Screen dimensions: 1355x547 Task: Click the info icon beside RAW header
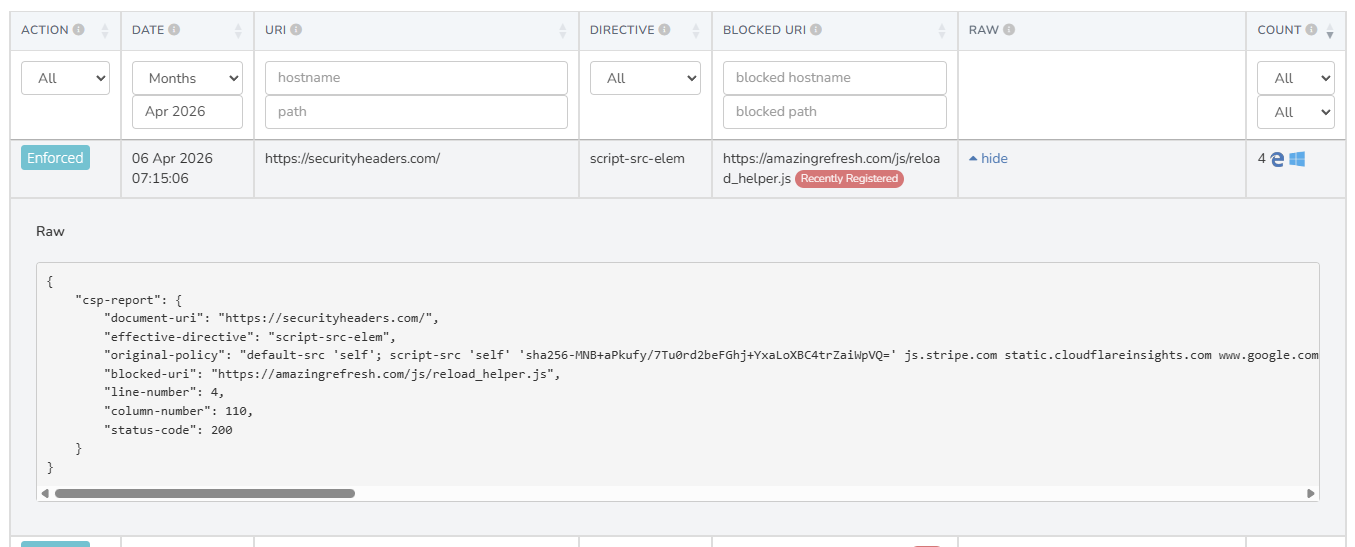pos(1009,30)
